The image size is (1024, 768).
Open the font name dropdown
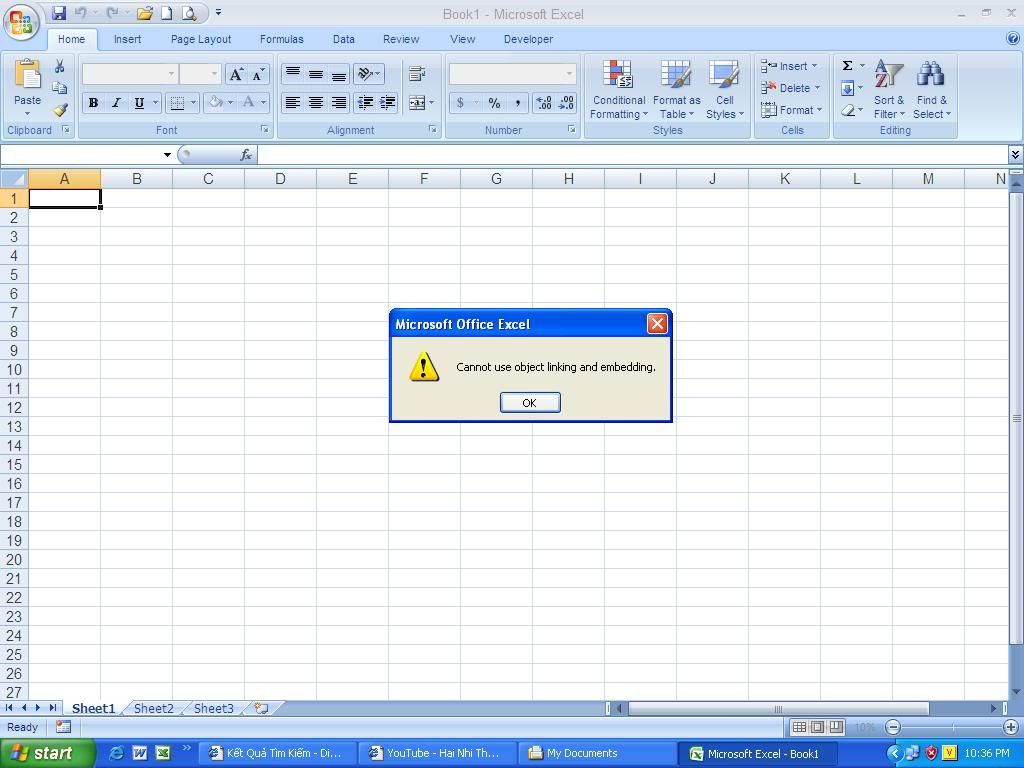[171, 74]
